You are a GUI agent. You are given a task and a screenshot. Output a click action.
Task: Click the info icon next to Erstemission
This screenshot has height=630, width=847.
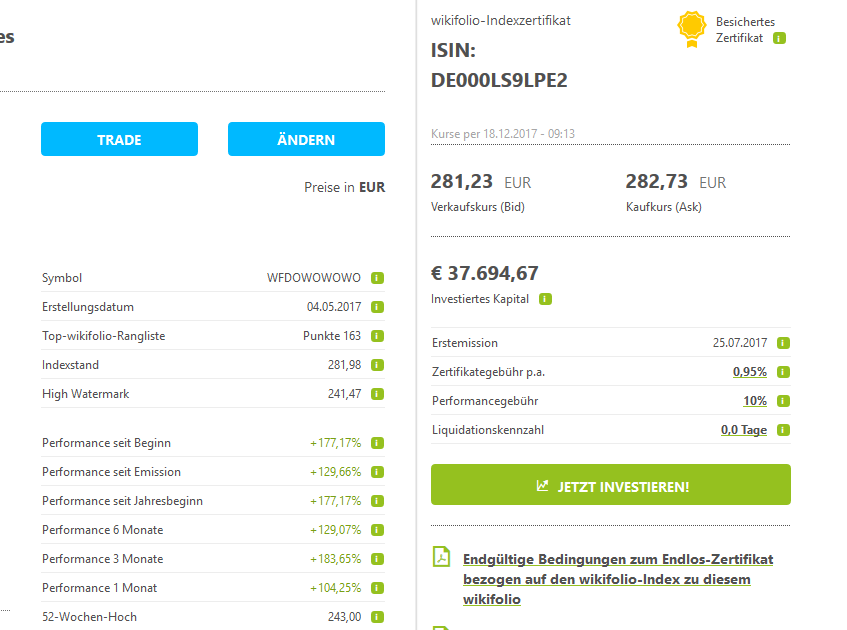click(x=783, y=342)
